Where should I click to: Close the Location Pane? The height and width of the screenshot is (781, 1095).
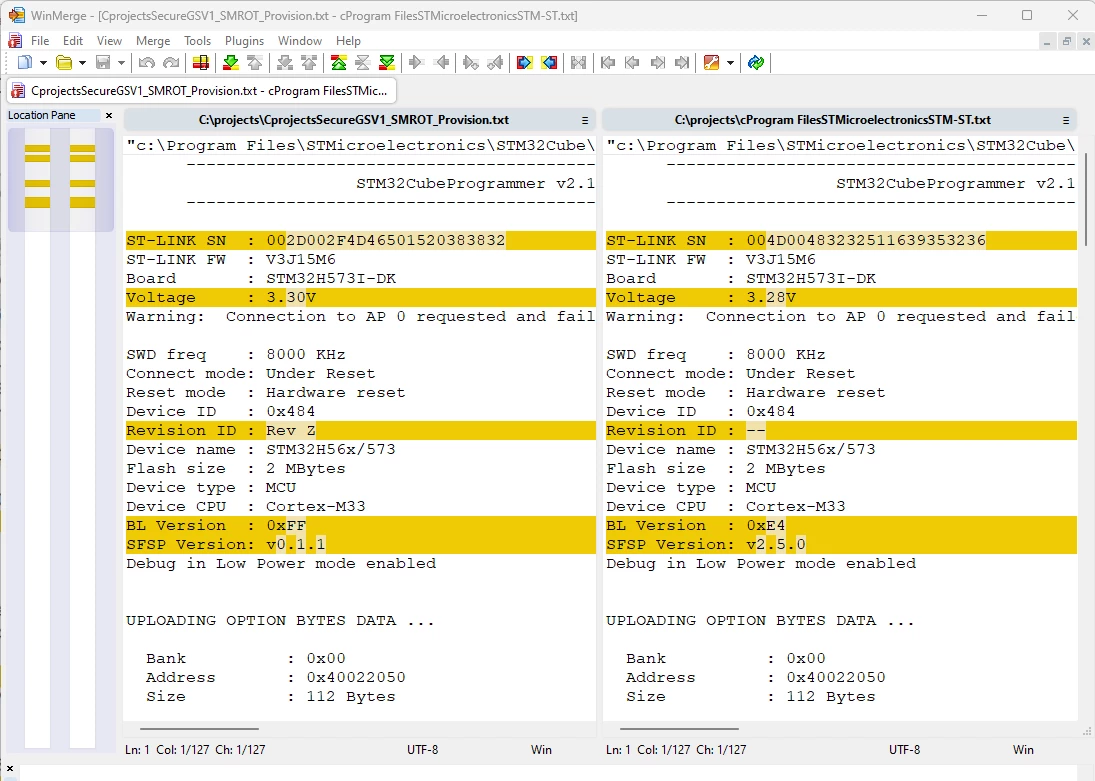pos(109,115)
